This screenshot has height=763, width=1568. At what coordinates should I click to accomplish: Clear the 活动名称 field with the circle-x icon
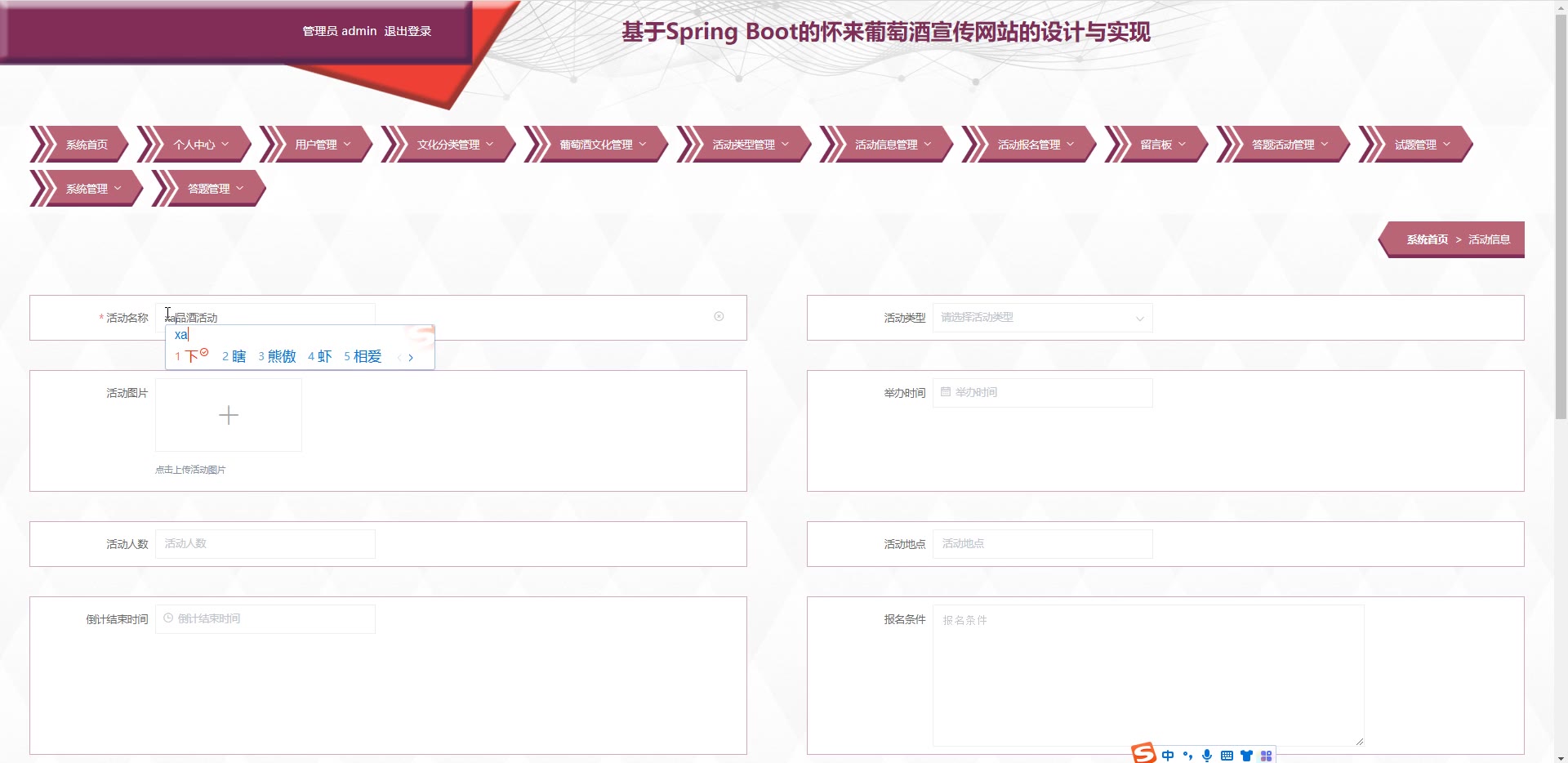coord(719,316)
